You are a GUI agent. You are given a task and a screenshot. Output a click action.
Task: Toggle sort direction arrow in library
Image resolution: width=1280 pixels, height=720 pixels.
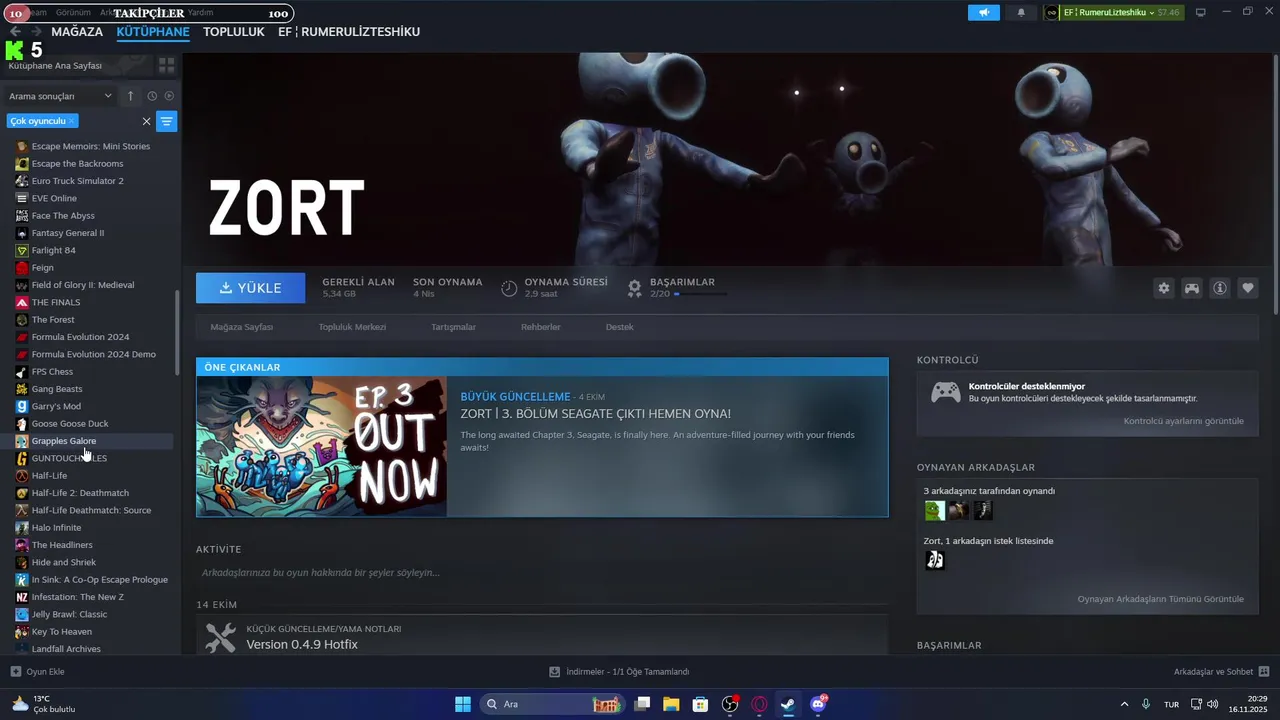tap(130, 96)
